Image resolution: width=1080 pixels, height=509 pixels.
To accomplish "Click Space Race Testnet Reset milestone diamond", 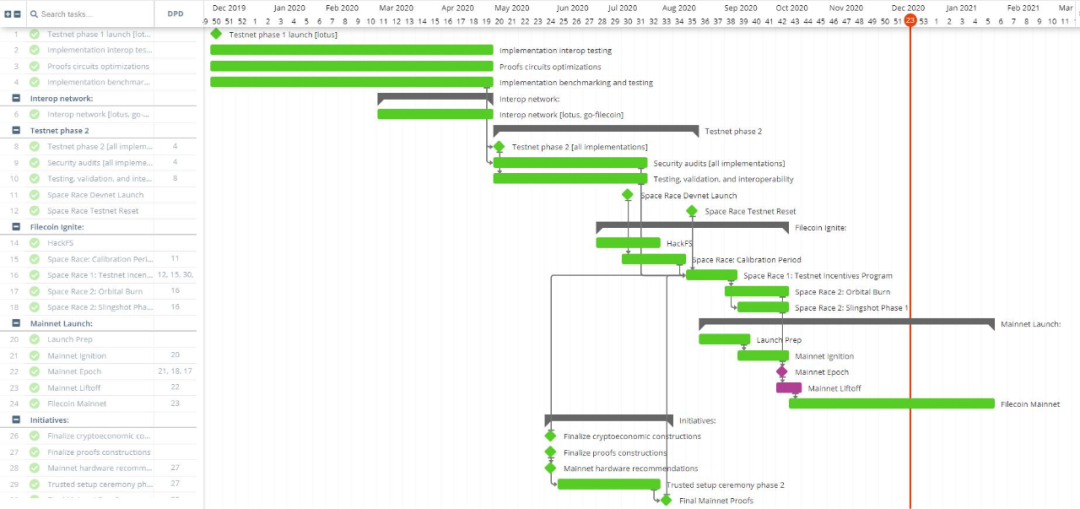I will click(x=692, y=211).
